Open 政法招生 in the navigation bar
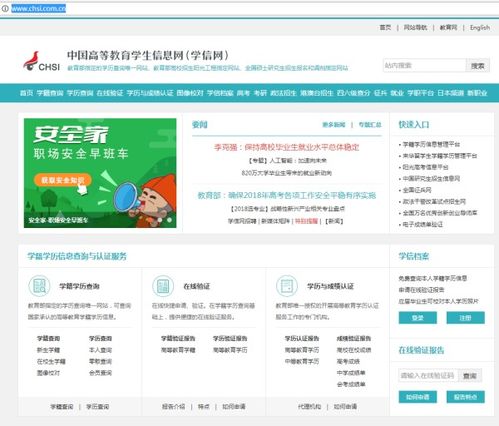The height and width of the screenshot is (426, 499). [283, 93]
